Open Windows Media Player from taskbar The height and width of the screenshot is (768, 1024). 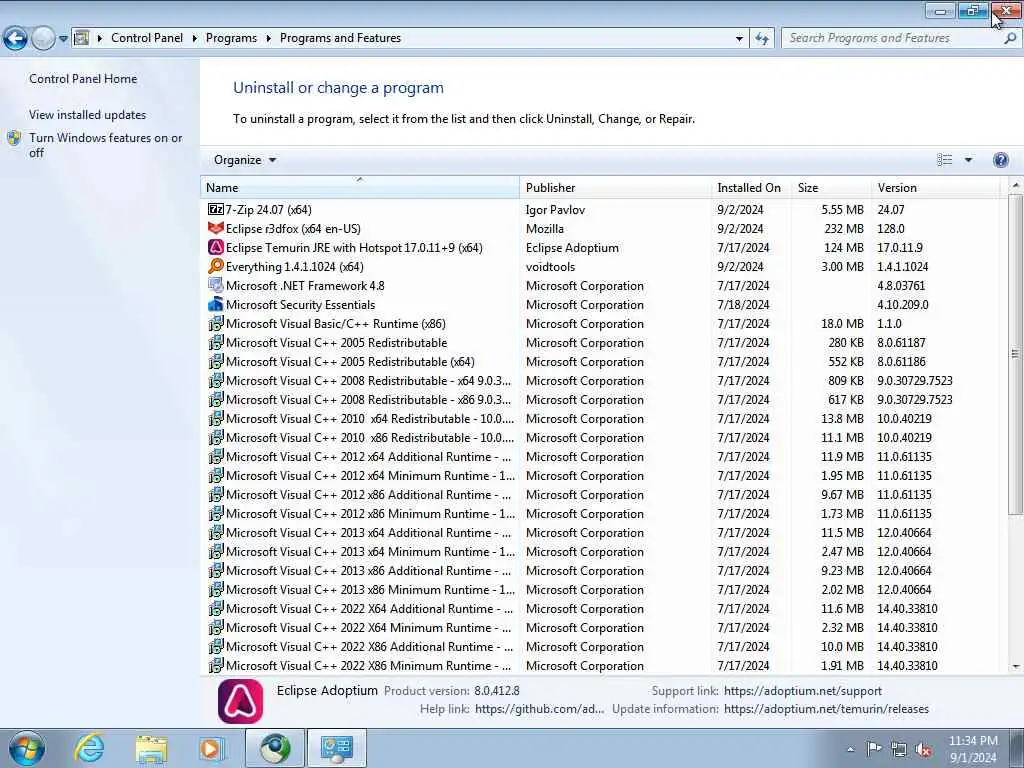tap(212, 748)
